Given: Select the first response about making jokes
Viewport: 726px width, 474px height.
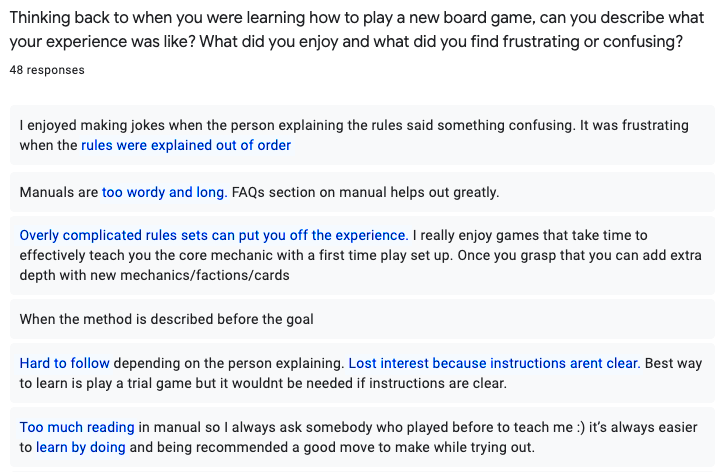Looking at the screenshot, I should [x=362, y=135].
